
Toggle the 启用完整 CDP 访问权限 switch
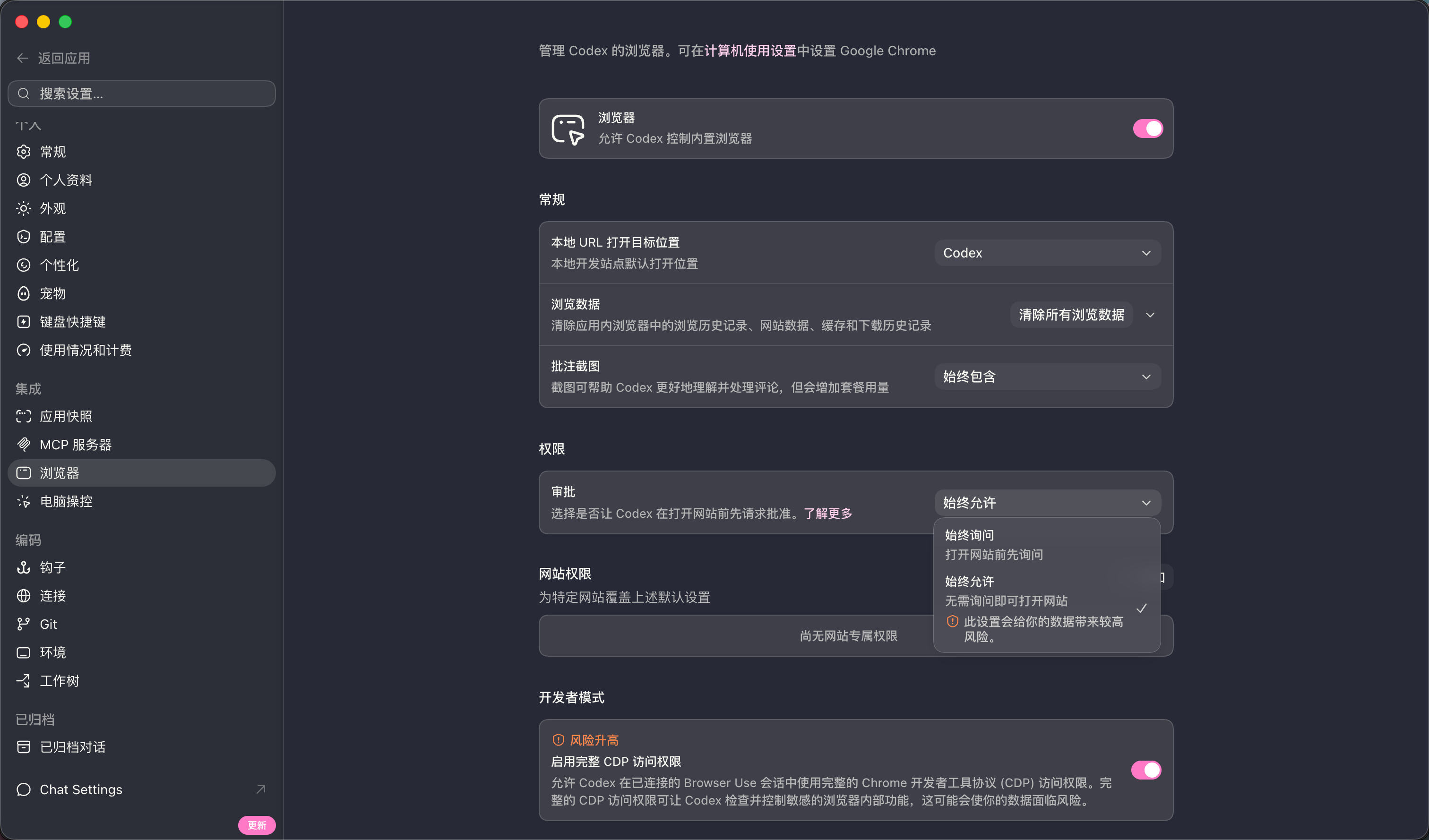[1146, 770]
